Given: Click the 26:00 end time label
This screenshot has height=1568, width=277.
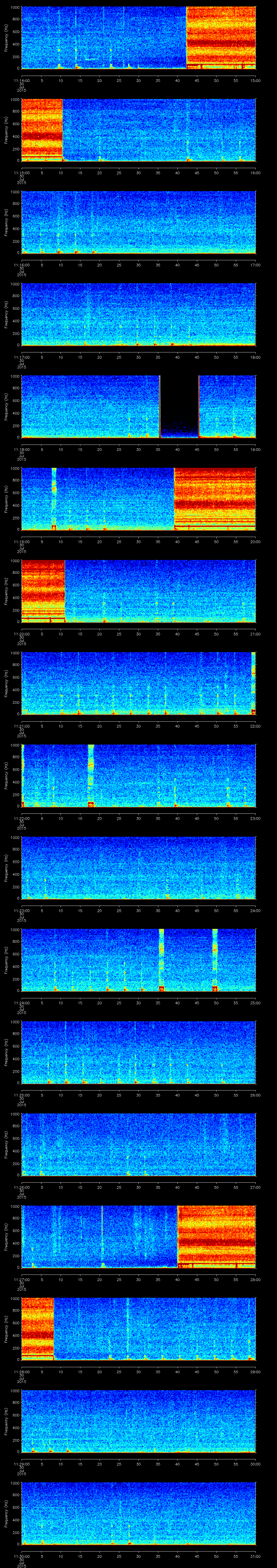Looking at the screenshot, I should 255,1095.
